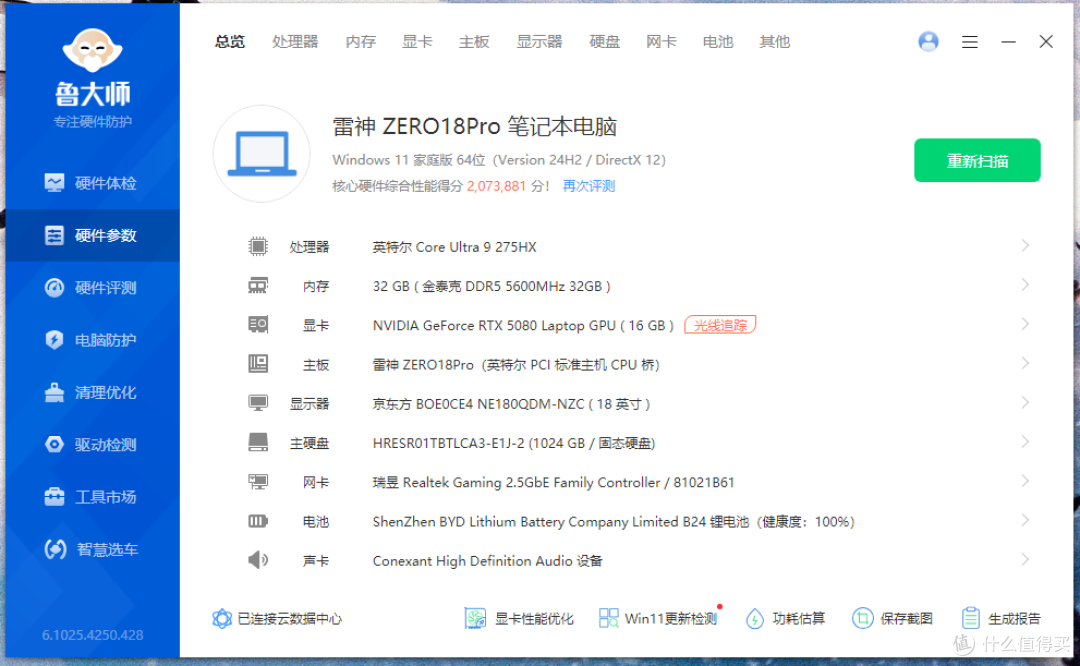
Task: Switch to the 硬盘 tab
Action: (604, 42)
